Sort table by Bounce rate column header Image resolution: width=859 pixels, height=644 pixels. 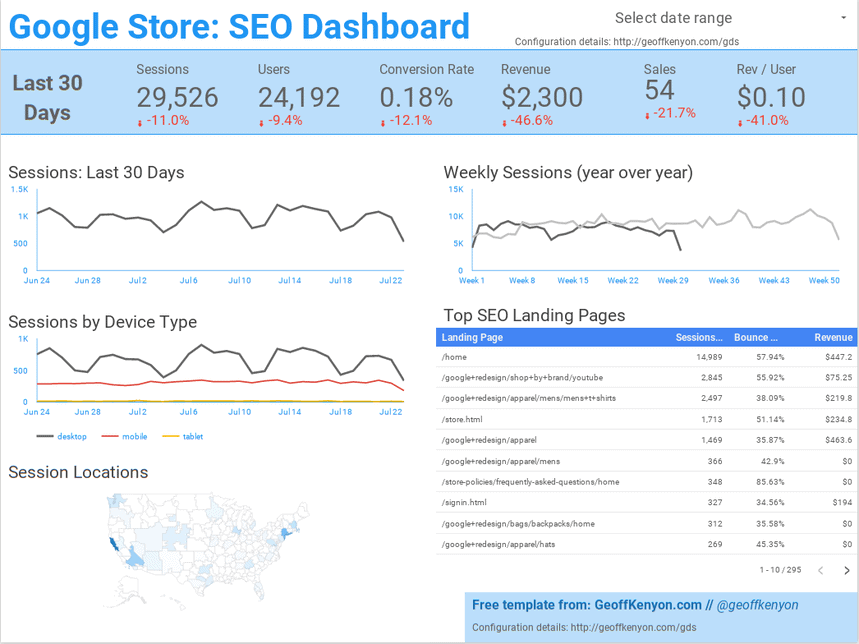[x=757, y=338]
